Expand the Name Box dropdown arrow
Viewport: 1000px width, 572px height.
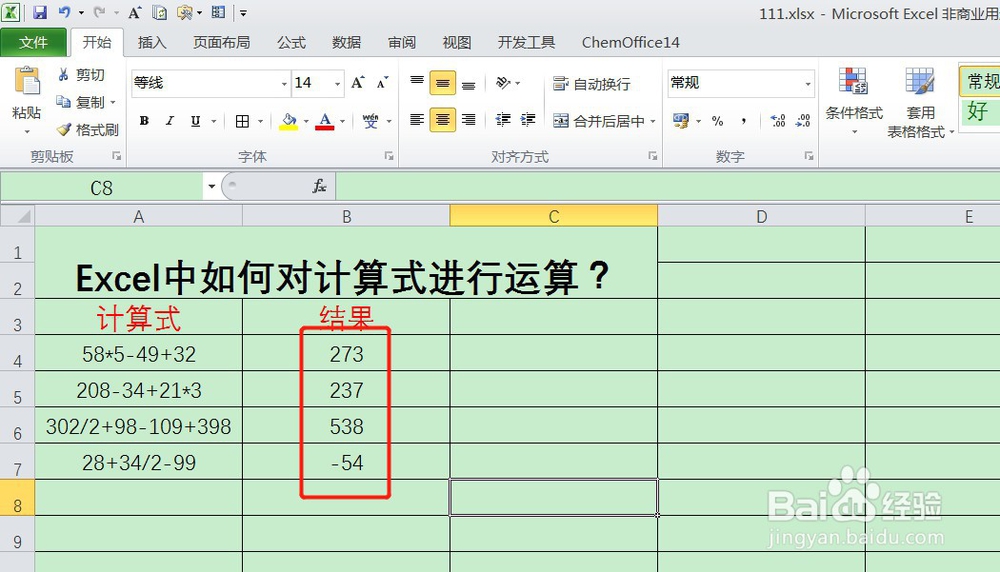tap(211, 187)
